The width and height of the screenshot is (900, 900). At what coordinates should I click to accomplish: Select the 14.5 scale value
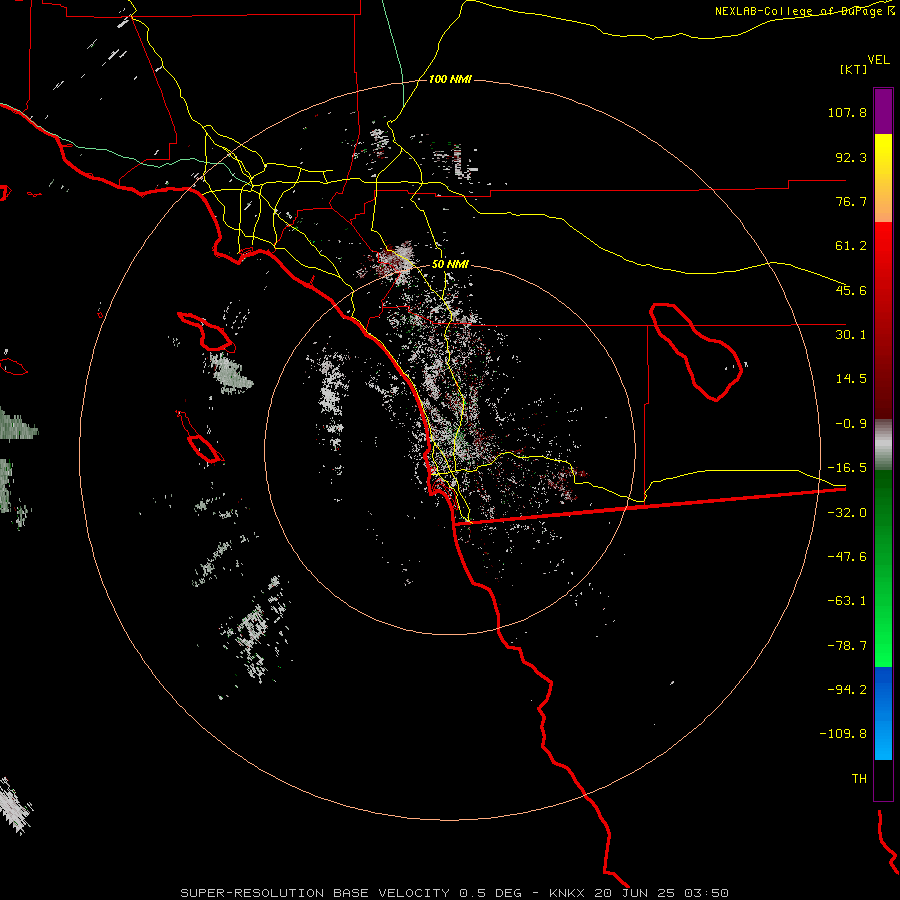click(851, 379)
